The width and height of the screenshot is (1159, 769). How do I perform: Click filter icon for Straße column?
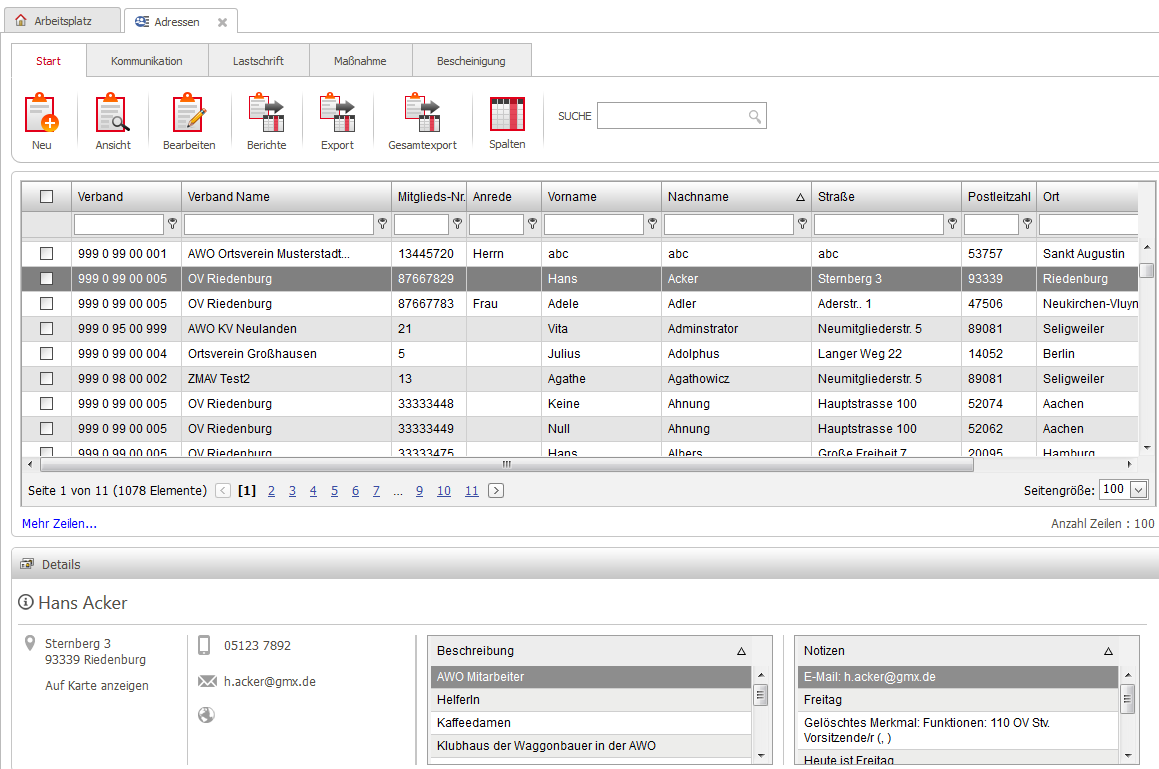[953, 223]
